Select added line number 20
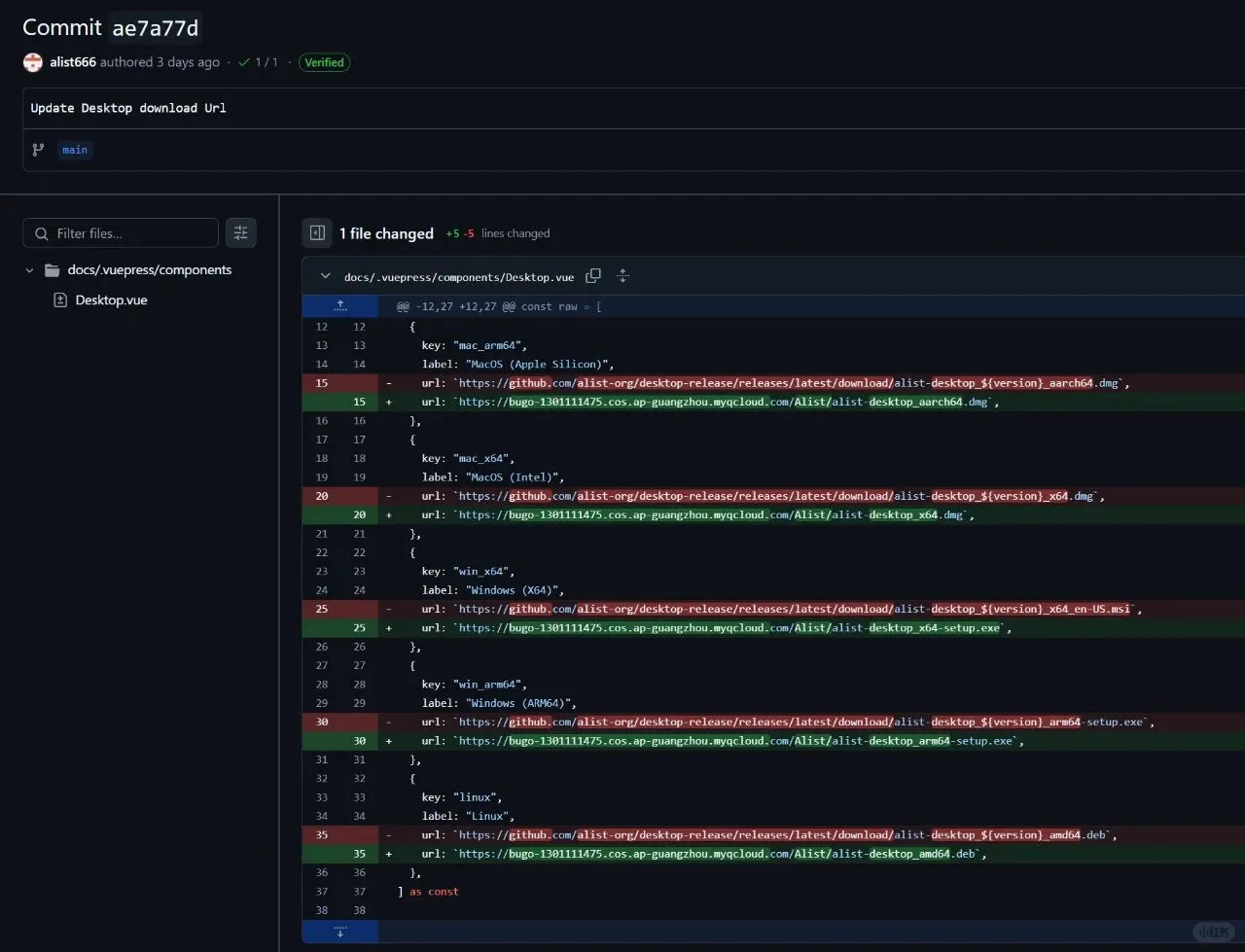 pos(360,514)
